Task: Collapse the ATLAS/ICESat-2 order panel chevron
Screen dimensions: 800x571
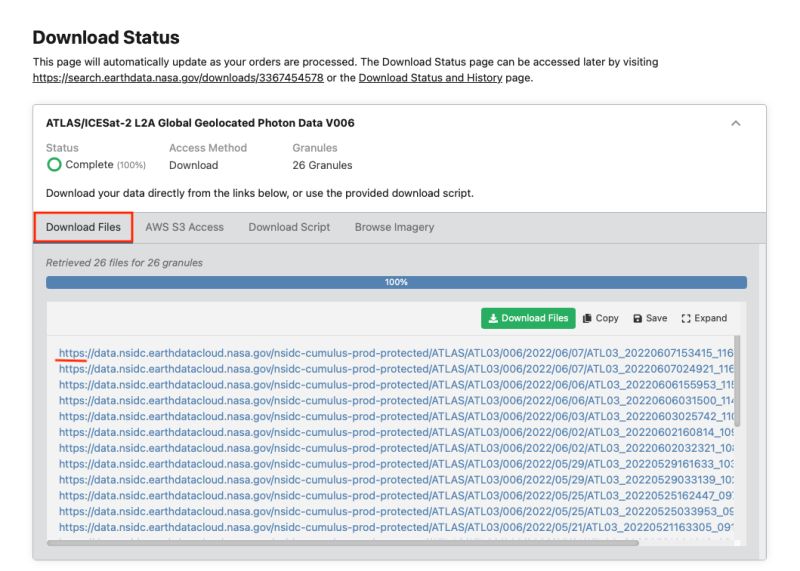Action: click(735, 123)
